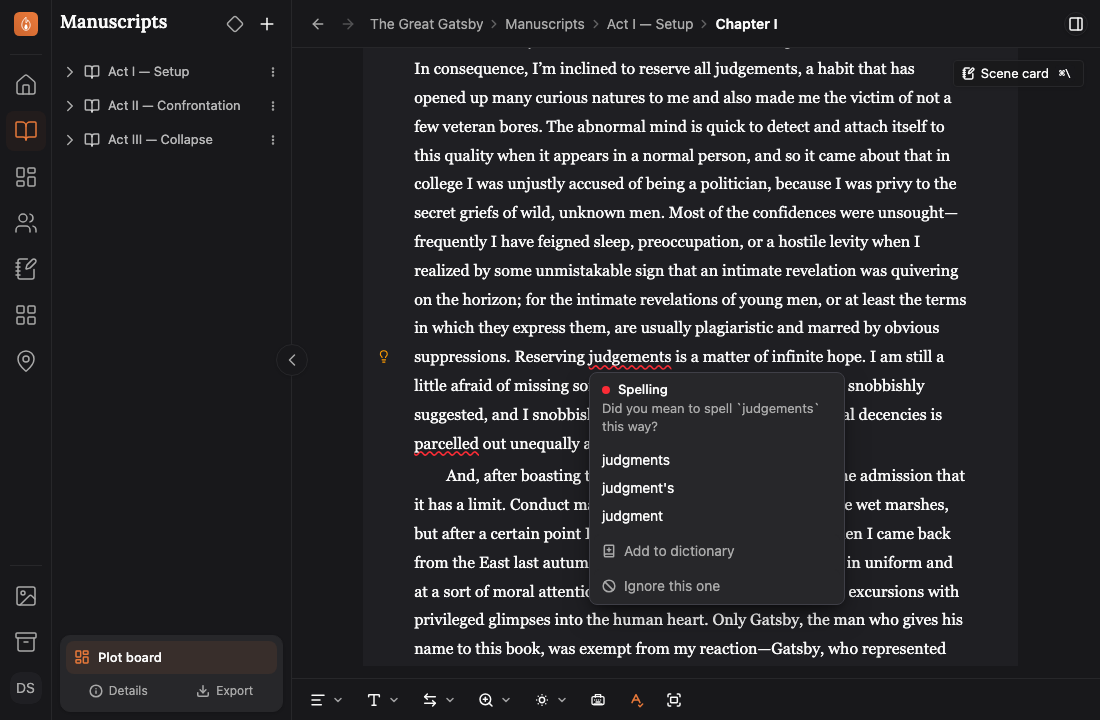Screen dimensions: 1100x720
Task: Open the typography T dropdown
Action: 382,700
